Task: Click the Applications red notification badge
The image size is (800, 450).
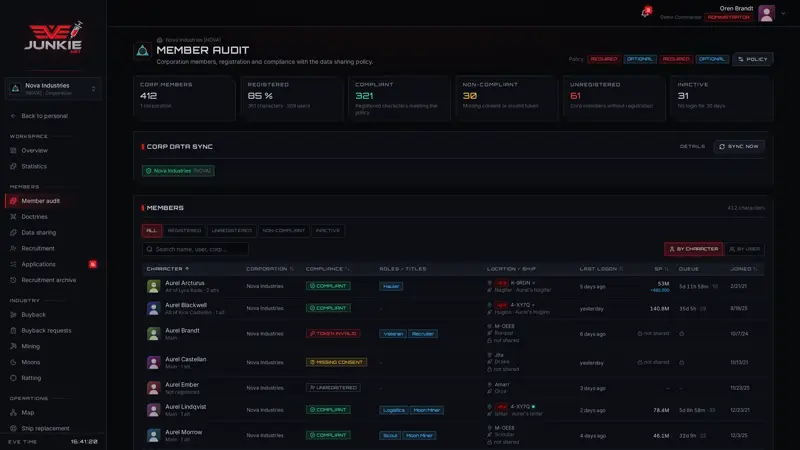Action: click(x=93, y=264)
